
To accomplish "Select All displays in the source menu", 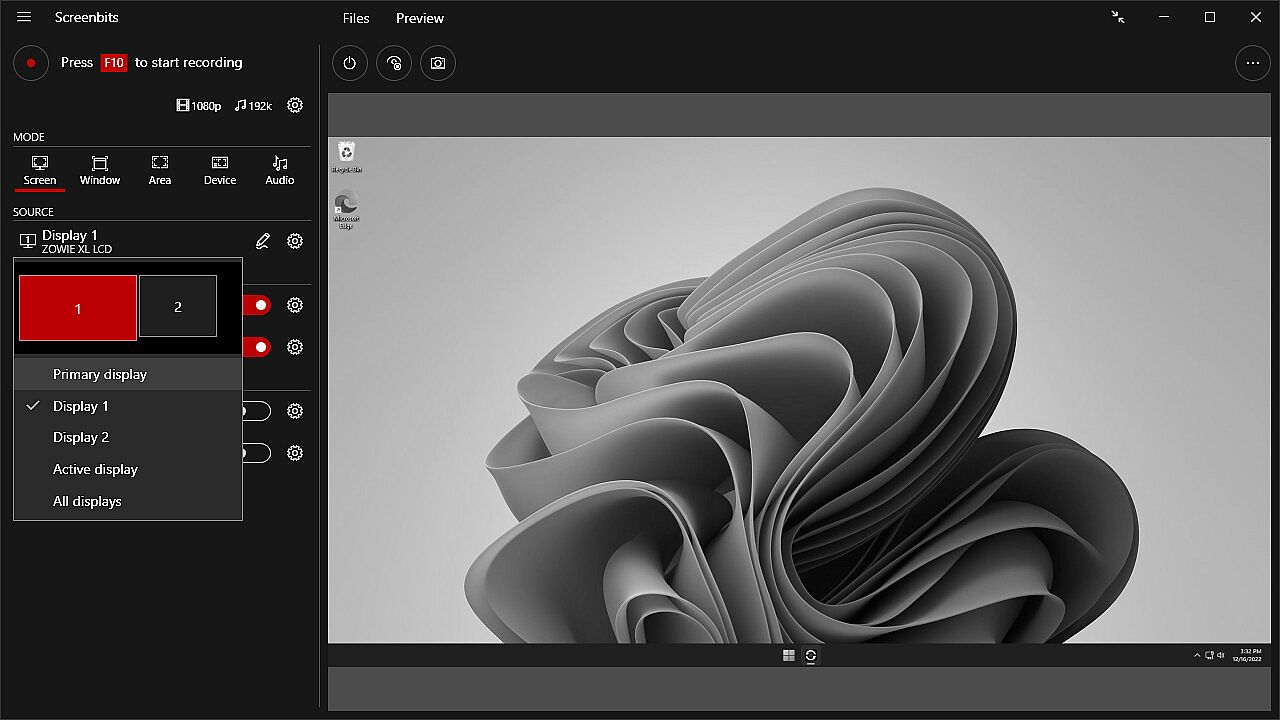I will point(87,501).
